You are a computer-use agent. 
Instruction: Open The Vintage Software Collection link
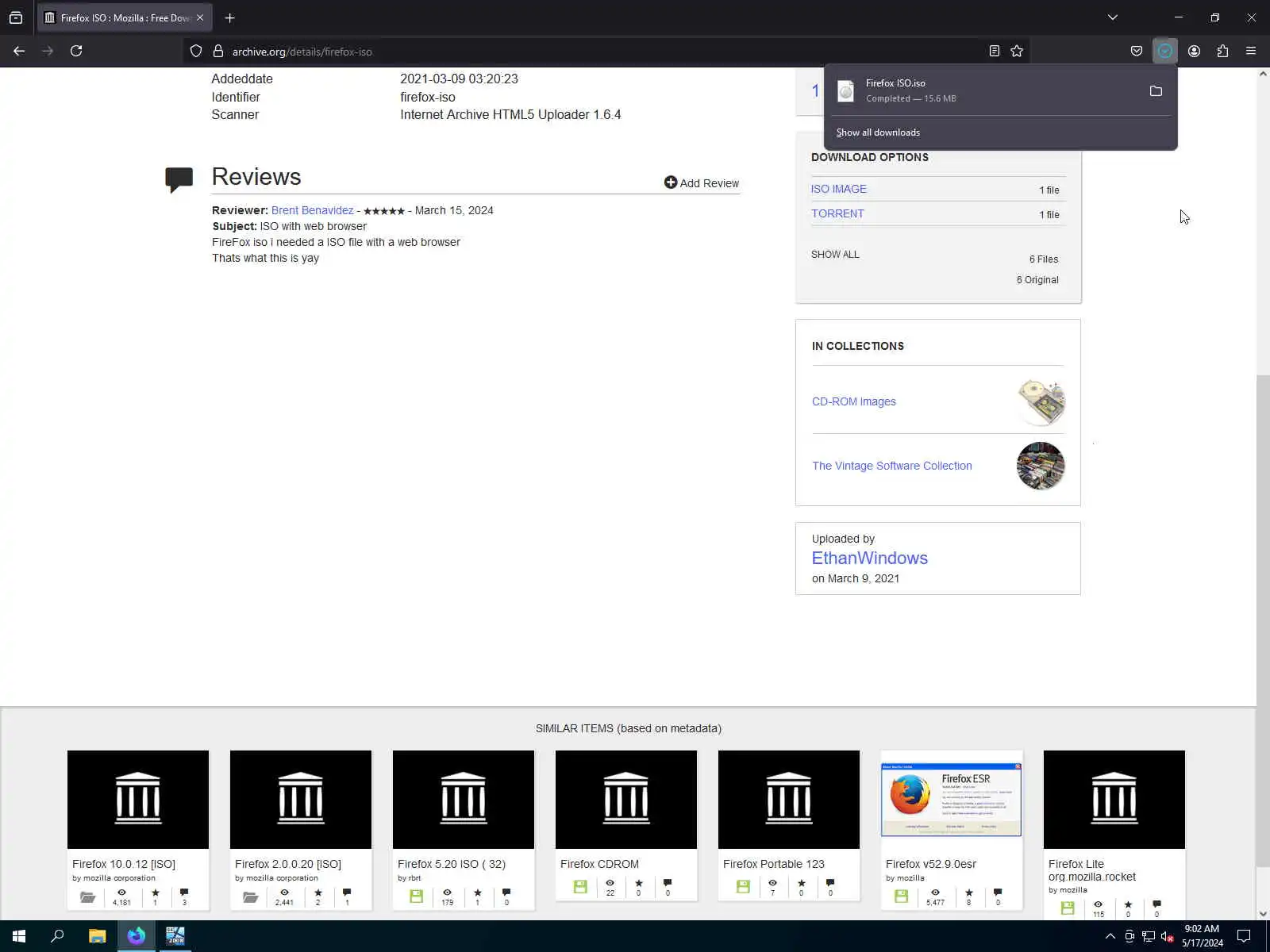coord(891,466)
